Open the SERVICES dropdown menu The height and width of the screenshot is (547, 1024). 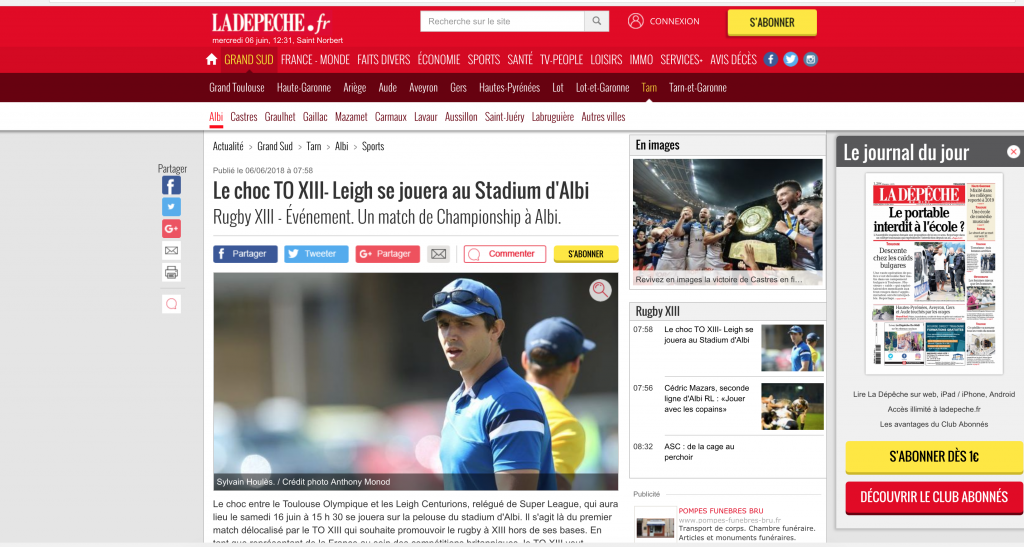[681, 59]
